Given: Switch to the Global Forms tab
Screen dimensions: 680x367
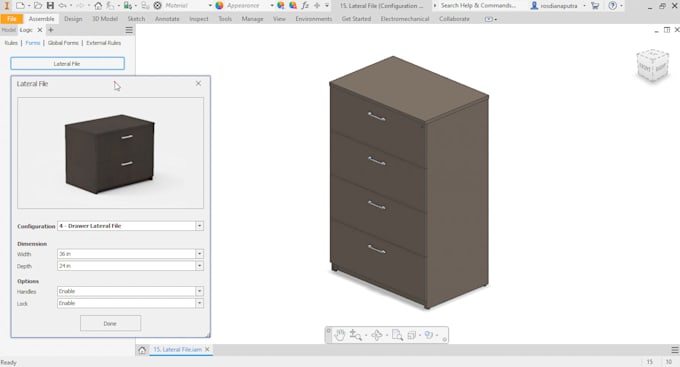Looking at the screenshot, I should tap(63, 43).
